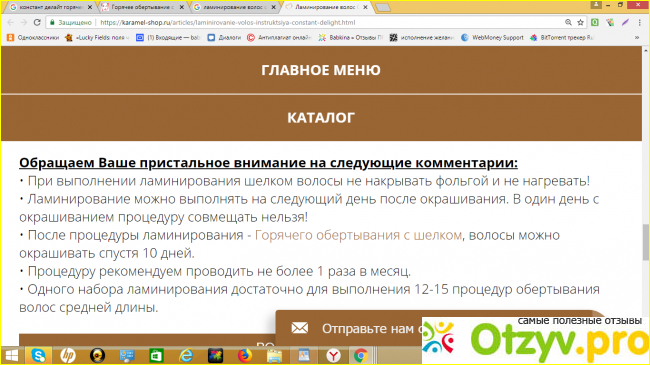The image size is (650, 365).
Task: Click the Windows Start button
Action: pyautogui.click(x=12, y=355)
